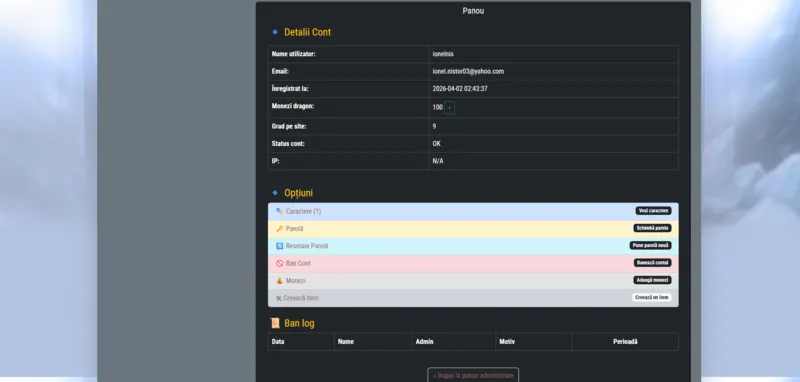This screenshot has height=382, width=800.
Task: Select the Caractere (1) row label
Action: [x=303, y=211]
